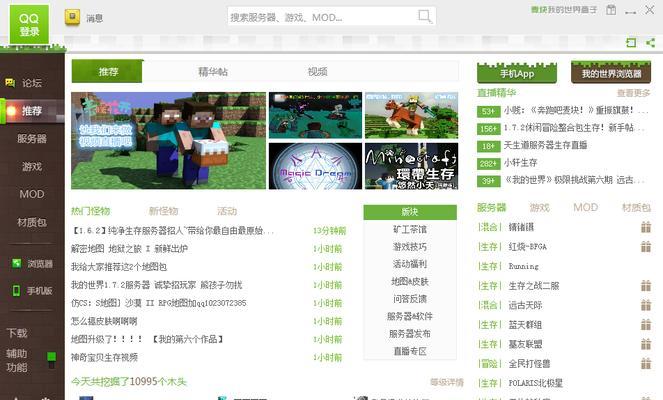Open the 活动福利 board
The width and height of the screenshot is (663, 400).
410,264
